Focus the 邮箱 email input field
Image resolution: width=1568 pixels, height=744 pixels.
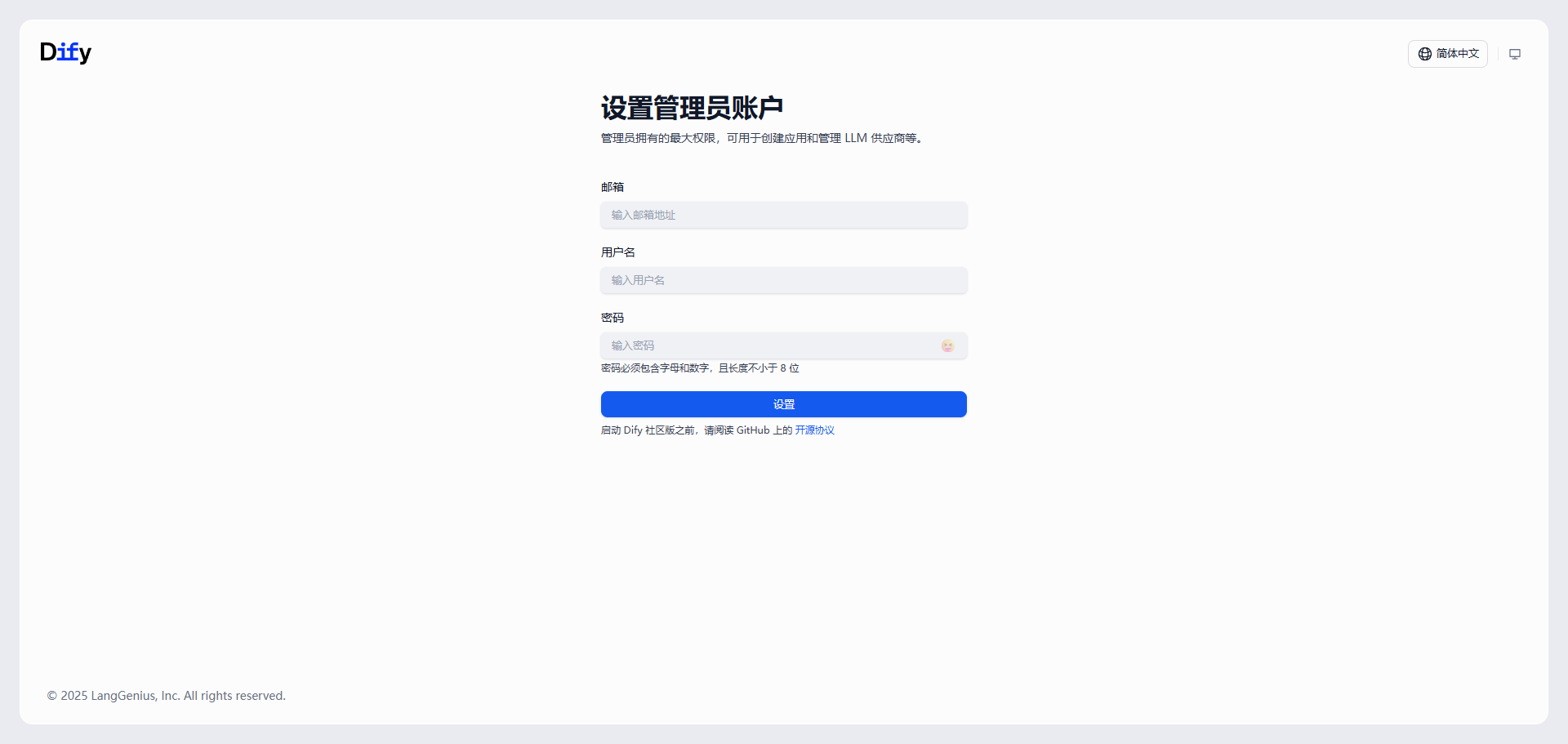783,215
